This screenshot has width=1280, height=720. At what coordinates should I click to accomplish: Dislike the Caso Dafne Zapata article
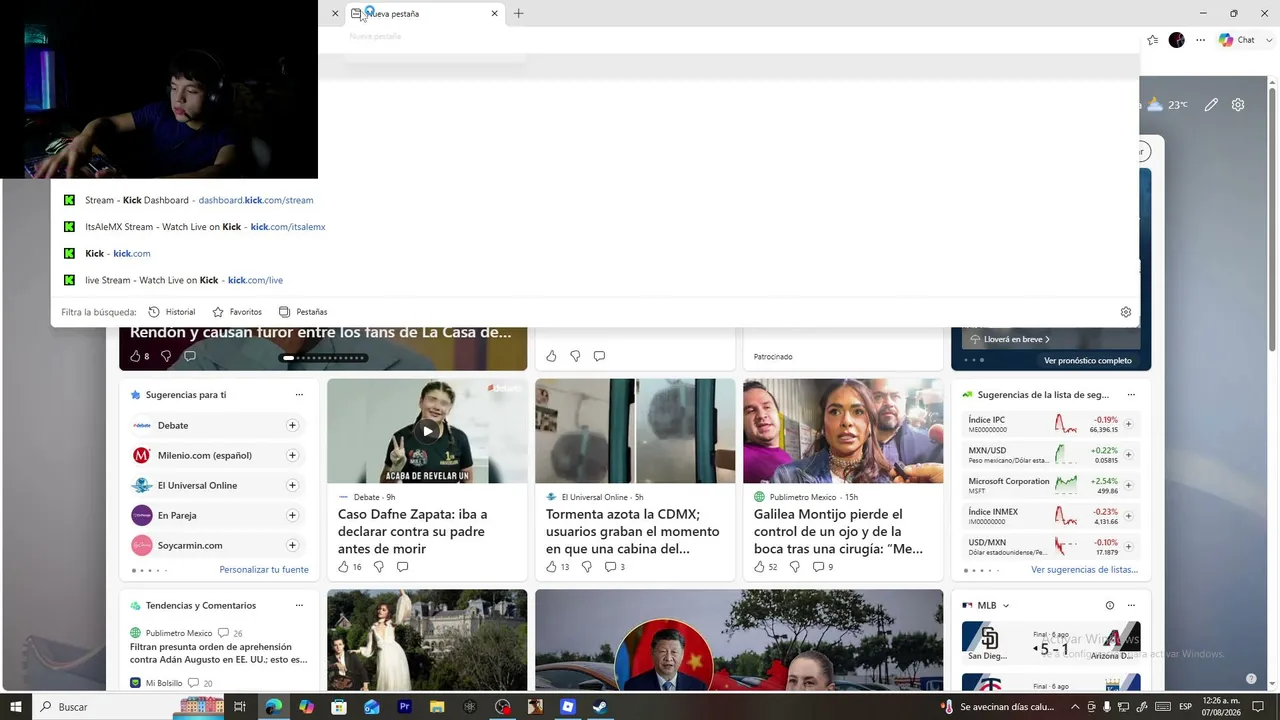378,567
